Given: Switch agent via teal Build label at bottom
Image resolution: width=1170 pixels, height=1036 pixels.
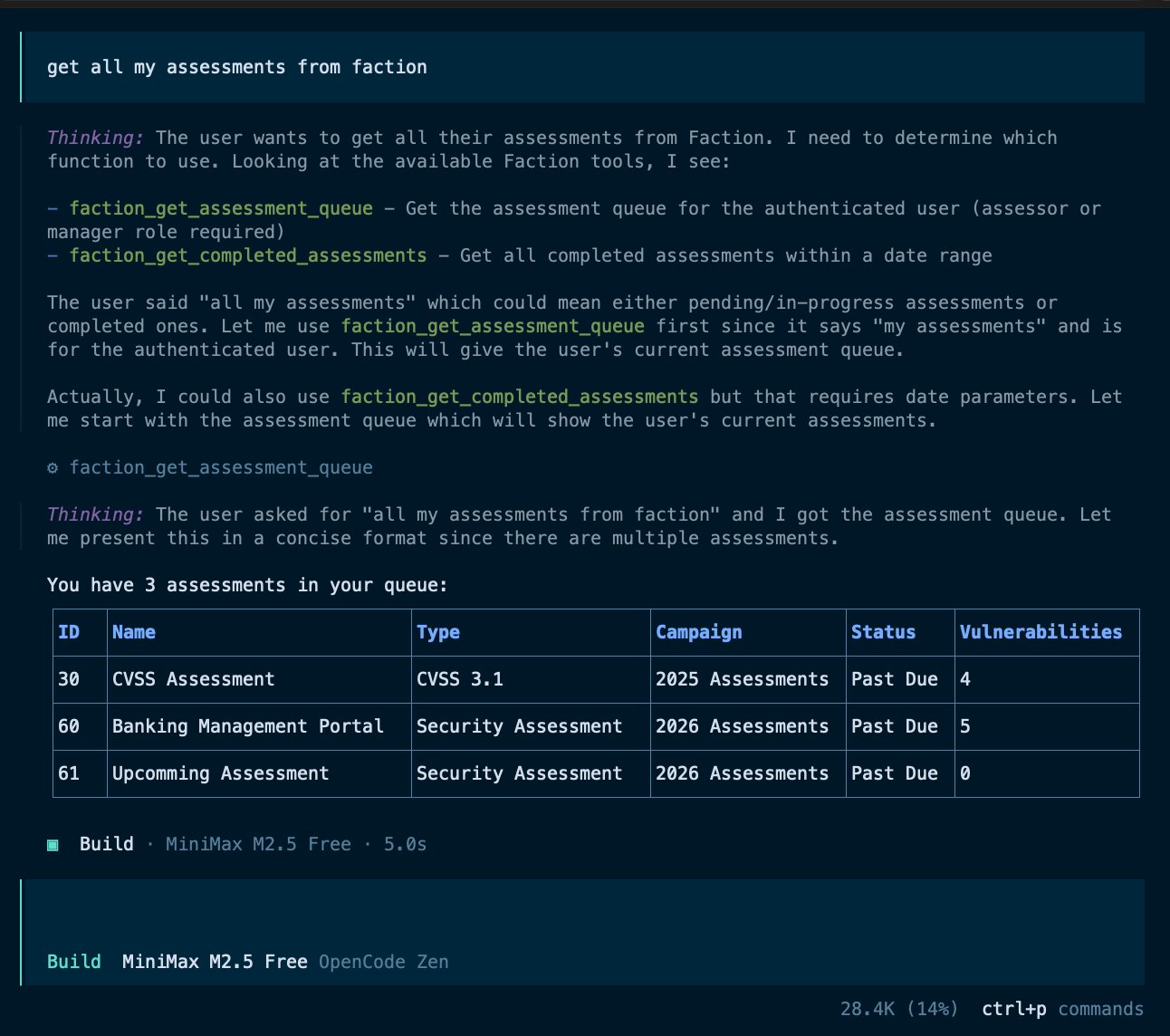Looking at the screenshot, I should click(74, 962).
